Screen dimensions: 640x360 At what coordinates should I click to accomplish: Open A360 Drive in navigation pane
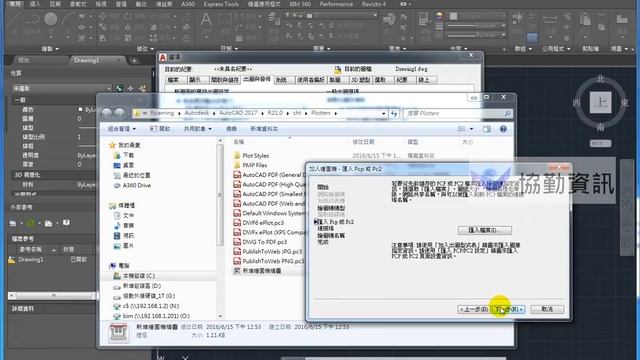point(132,185)
